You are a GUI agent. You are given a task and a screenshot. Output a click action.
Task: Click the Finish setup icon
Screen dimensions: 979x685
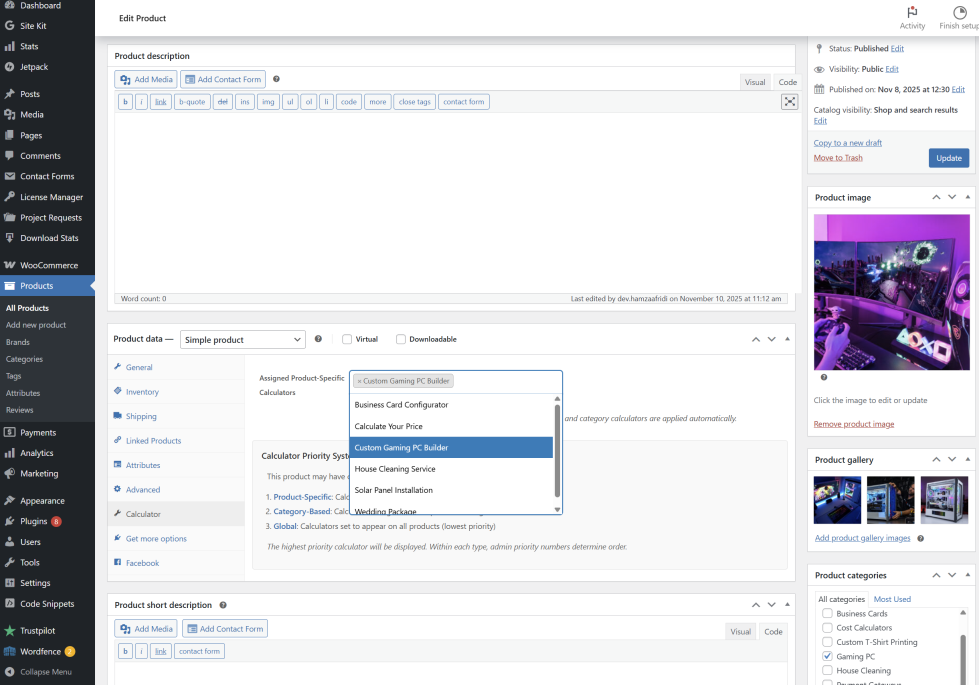pyautogui.click(x=958, y=12)
